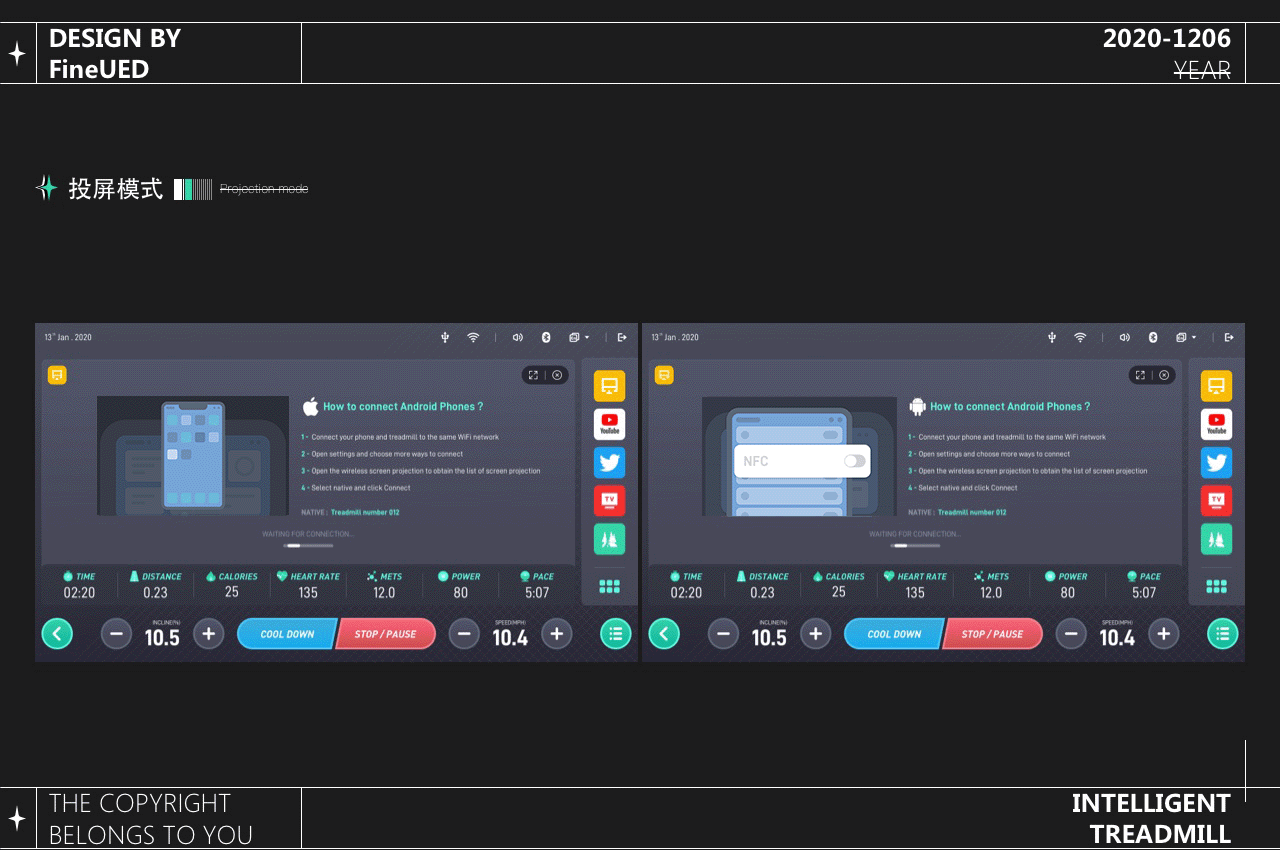This screenshot has height=850, width=1280.
Task: Tap the iPhone illustration thumbnail
Action: click(193, 456)
